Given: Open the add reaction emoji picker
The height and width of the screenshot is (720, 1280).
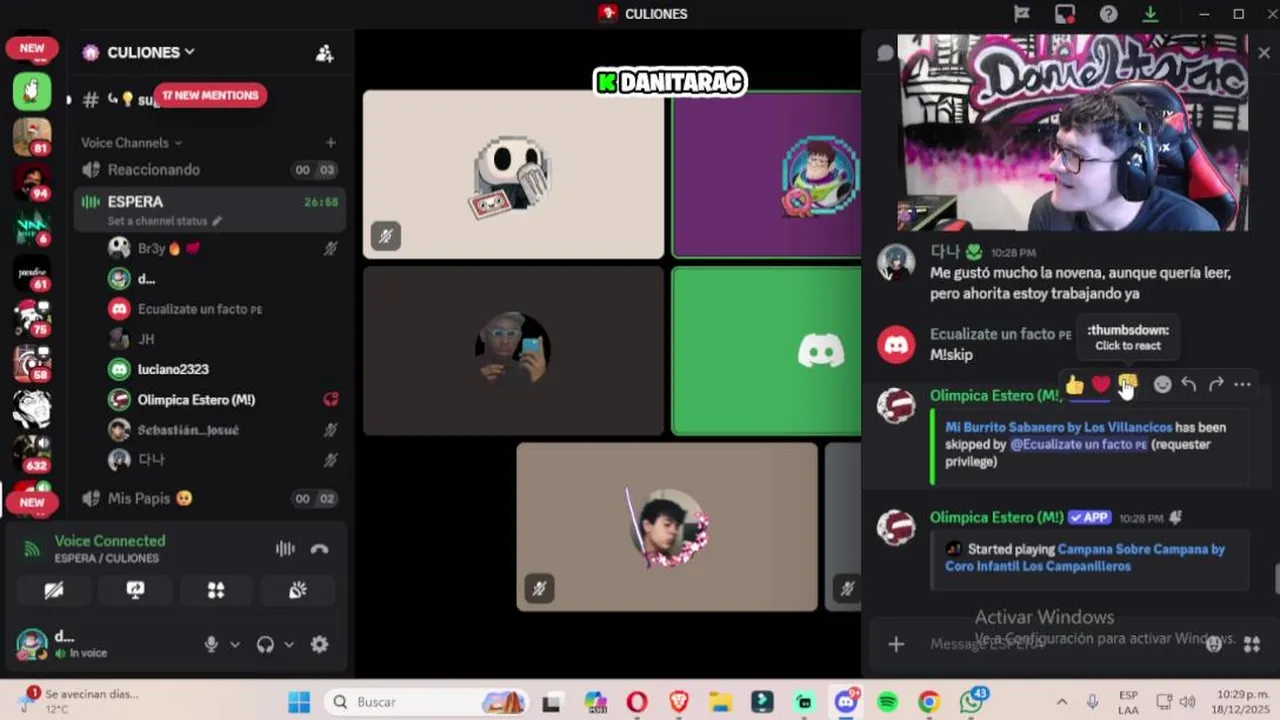Looking at the screenshot, I should tap(1162, 385).
